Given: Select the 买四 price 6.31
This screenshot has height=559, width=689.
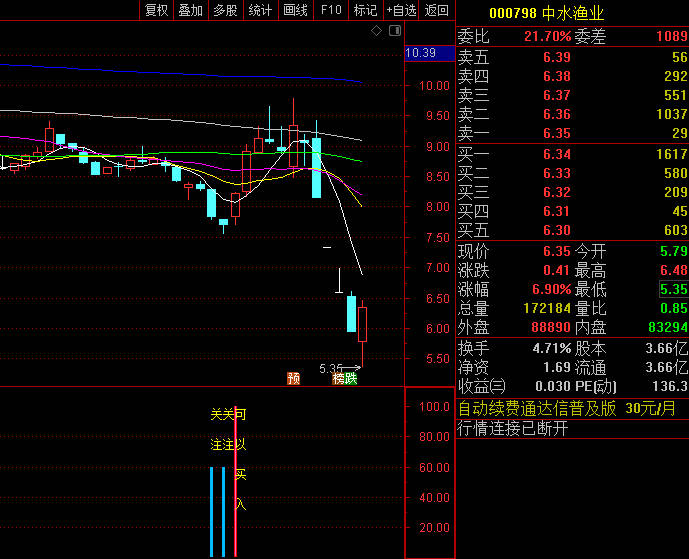Looking at the screenshot, I should 556,211.
